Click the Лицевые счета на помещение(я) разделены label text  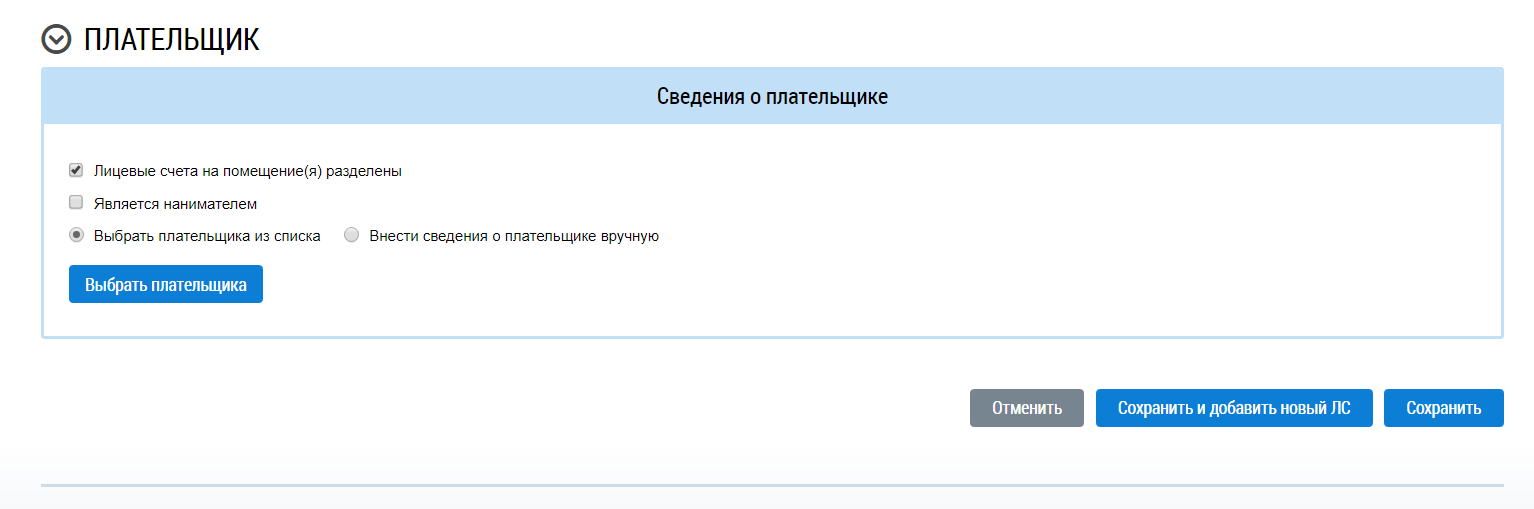(247, 171)
